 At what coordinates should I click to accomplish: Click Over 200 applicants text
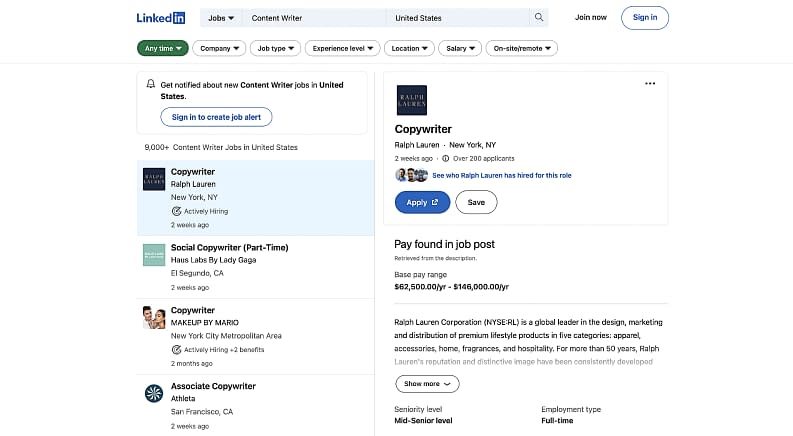[483, 158]
